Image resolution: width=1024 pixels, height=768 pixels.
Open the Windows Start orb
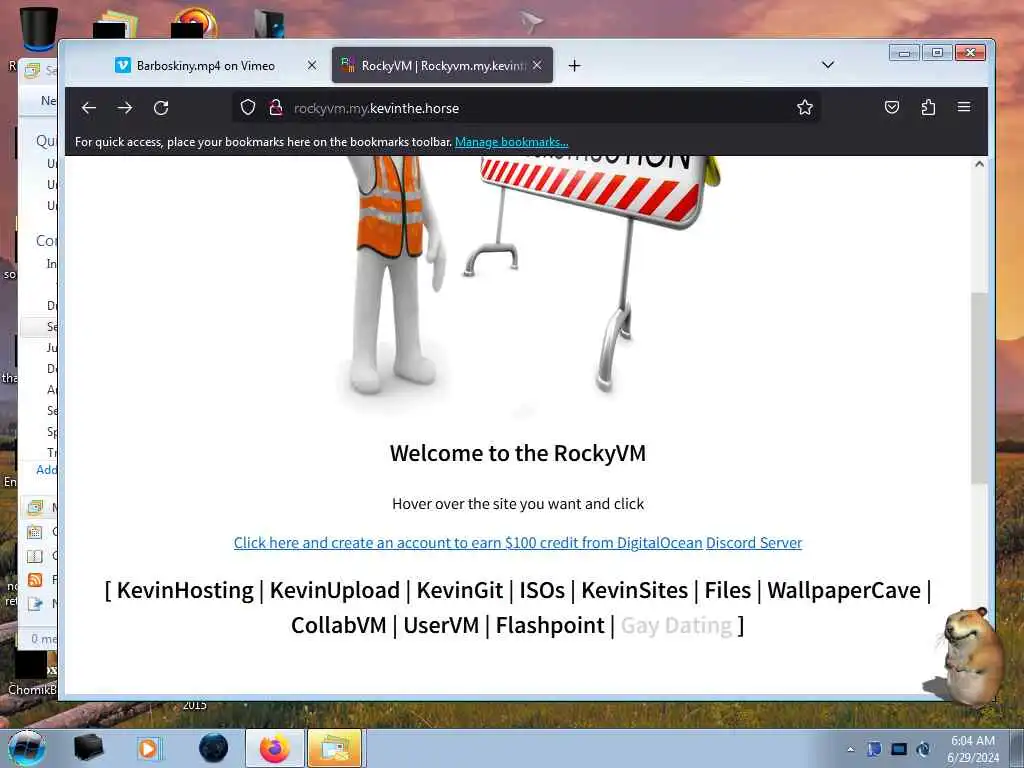[27, 748]
